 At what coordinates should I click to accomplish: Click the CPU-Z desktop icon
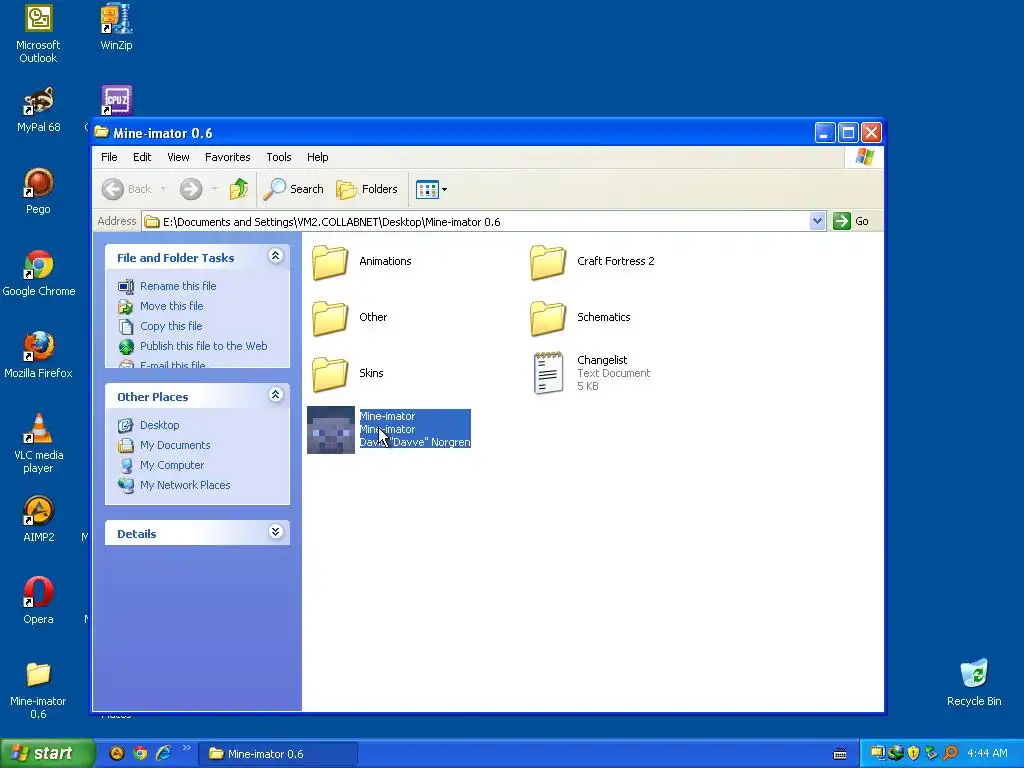(x=116, y=100)
